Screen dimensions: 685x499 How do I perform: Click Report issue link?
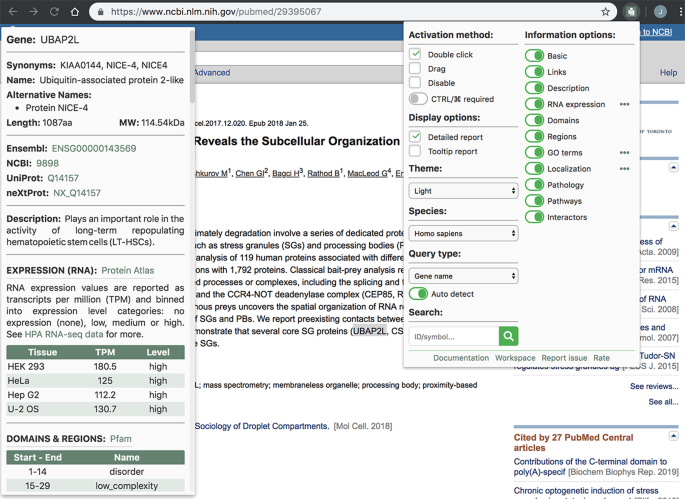coord(564,358)
